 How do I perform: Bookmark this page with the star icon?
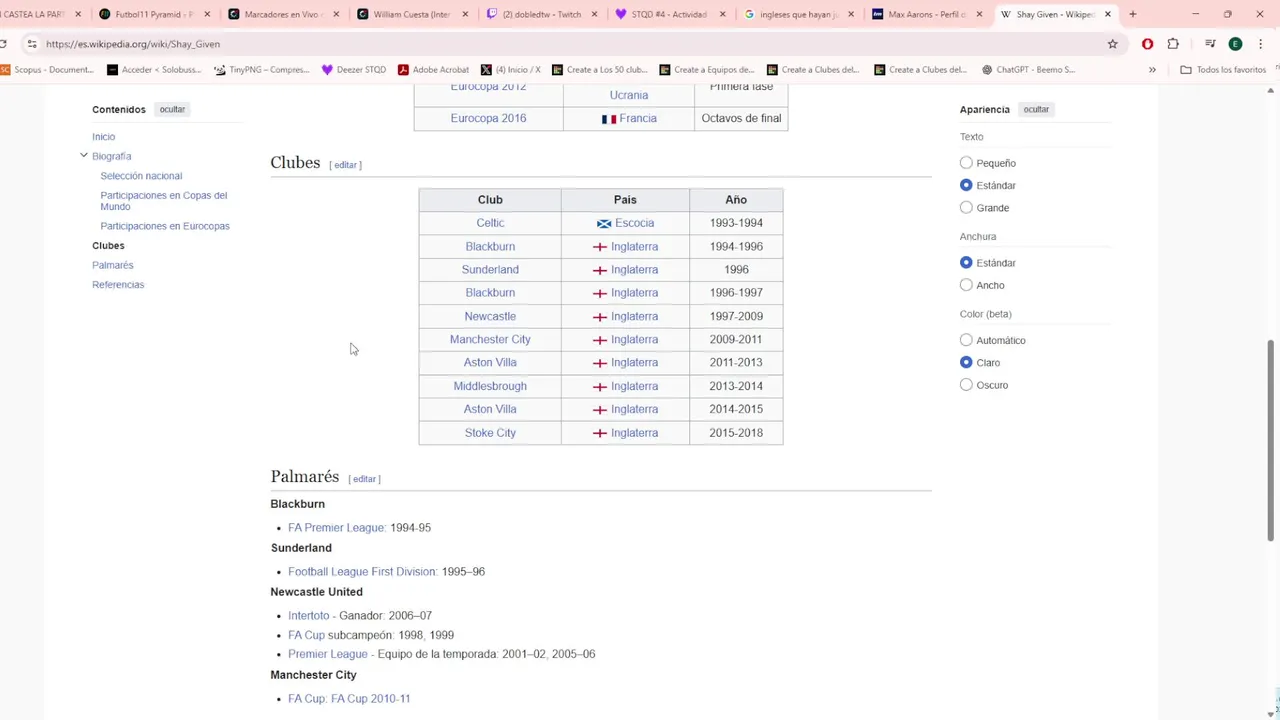1112,44
